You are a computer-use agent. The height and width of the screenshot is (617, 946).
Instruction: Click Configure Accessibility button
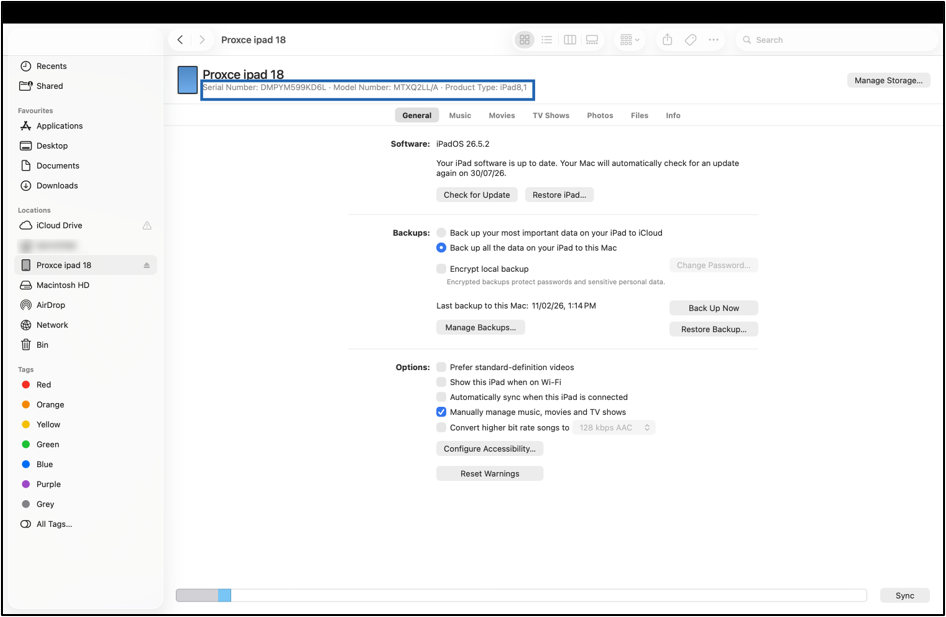click(489, 449)
